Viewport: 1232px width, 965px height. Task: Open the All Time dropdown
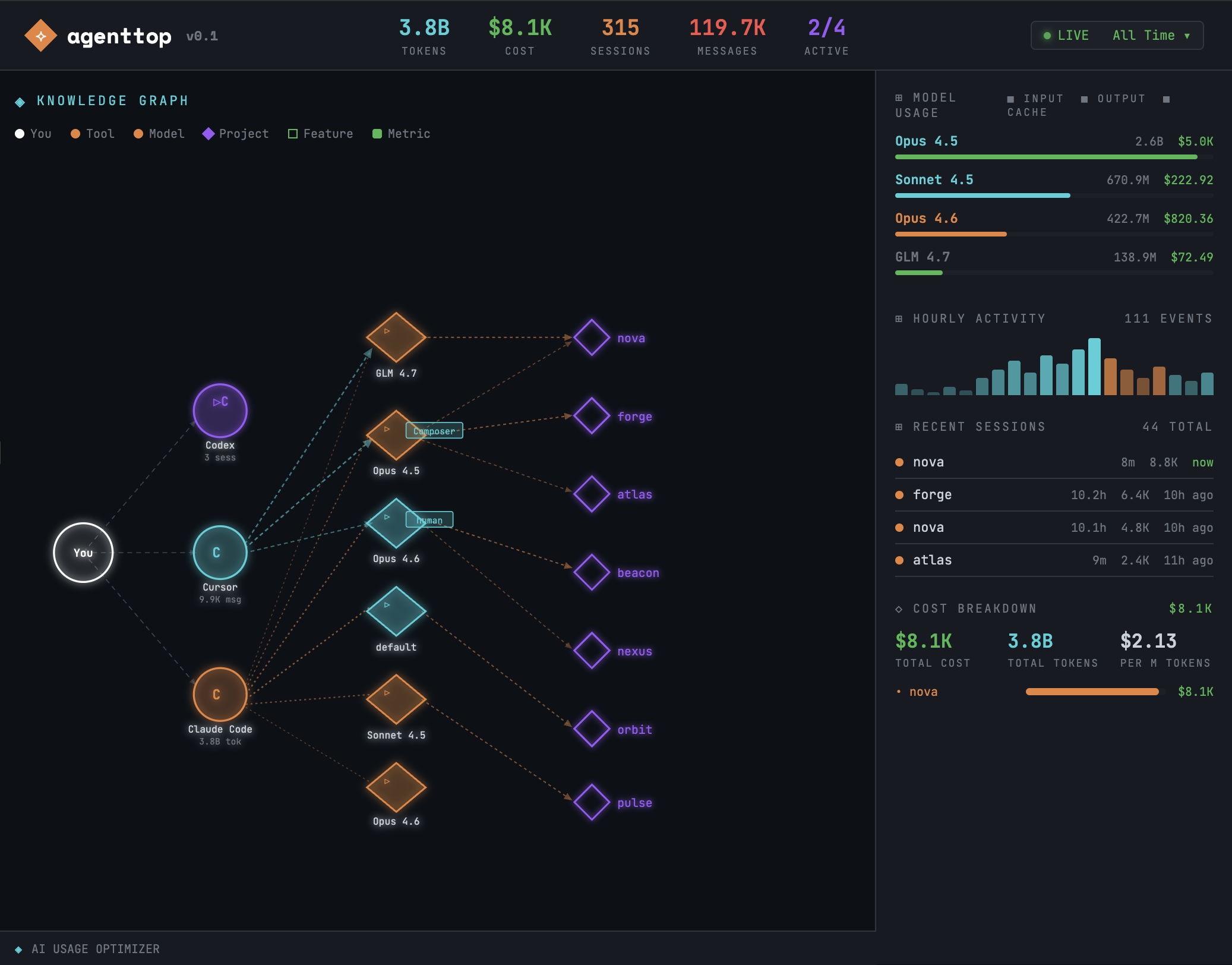pos(1149,35)
